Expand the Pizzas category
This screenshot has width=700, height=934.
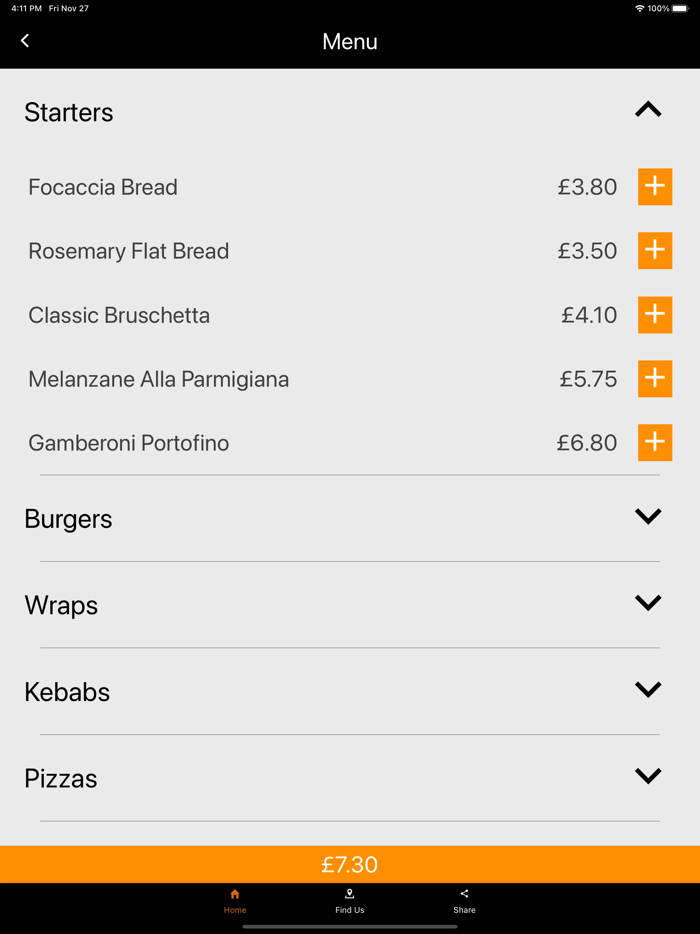point(648,776)
